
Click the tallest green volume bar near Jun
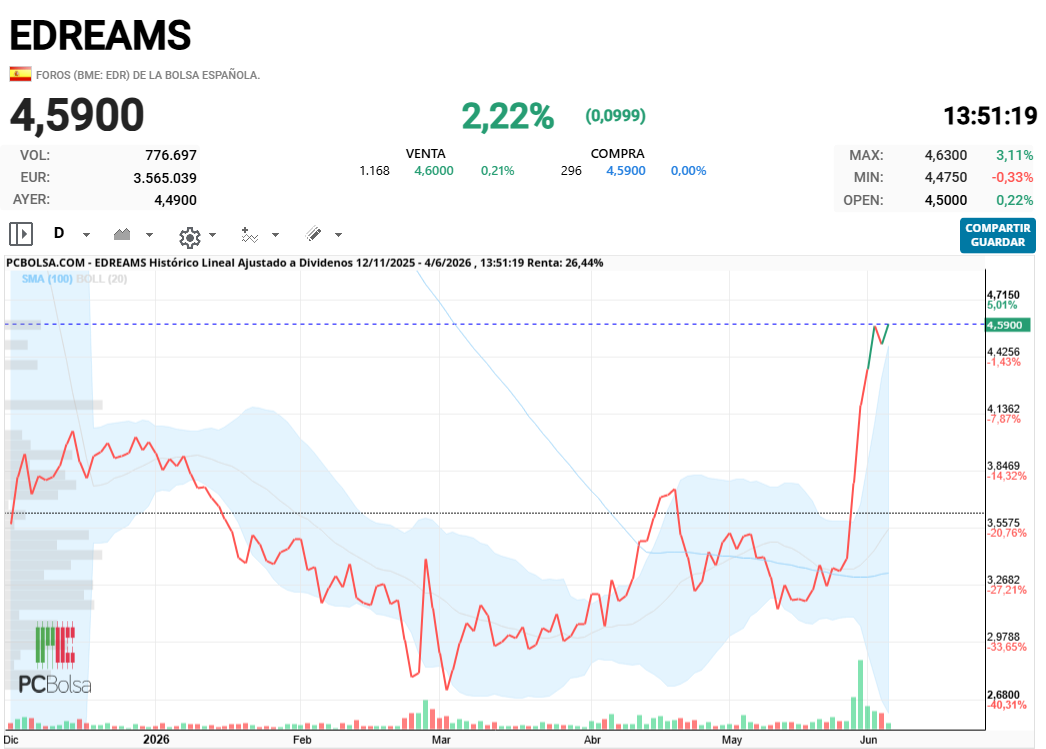861,694
